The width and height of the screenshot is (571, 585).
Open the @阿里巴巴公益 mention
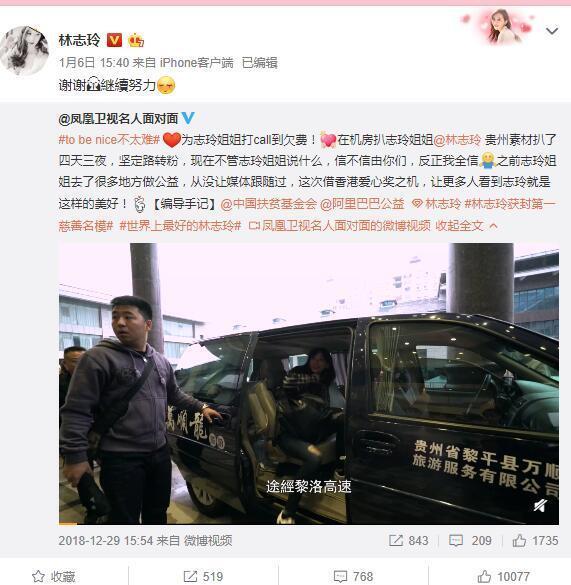pos(362,204)
